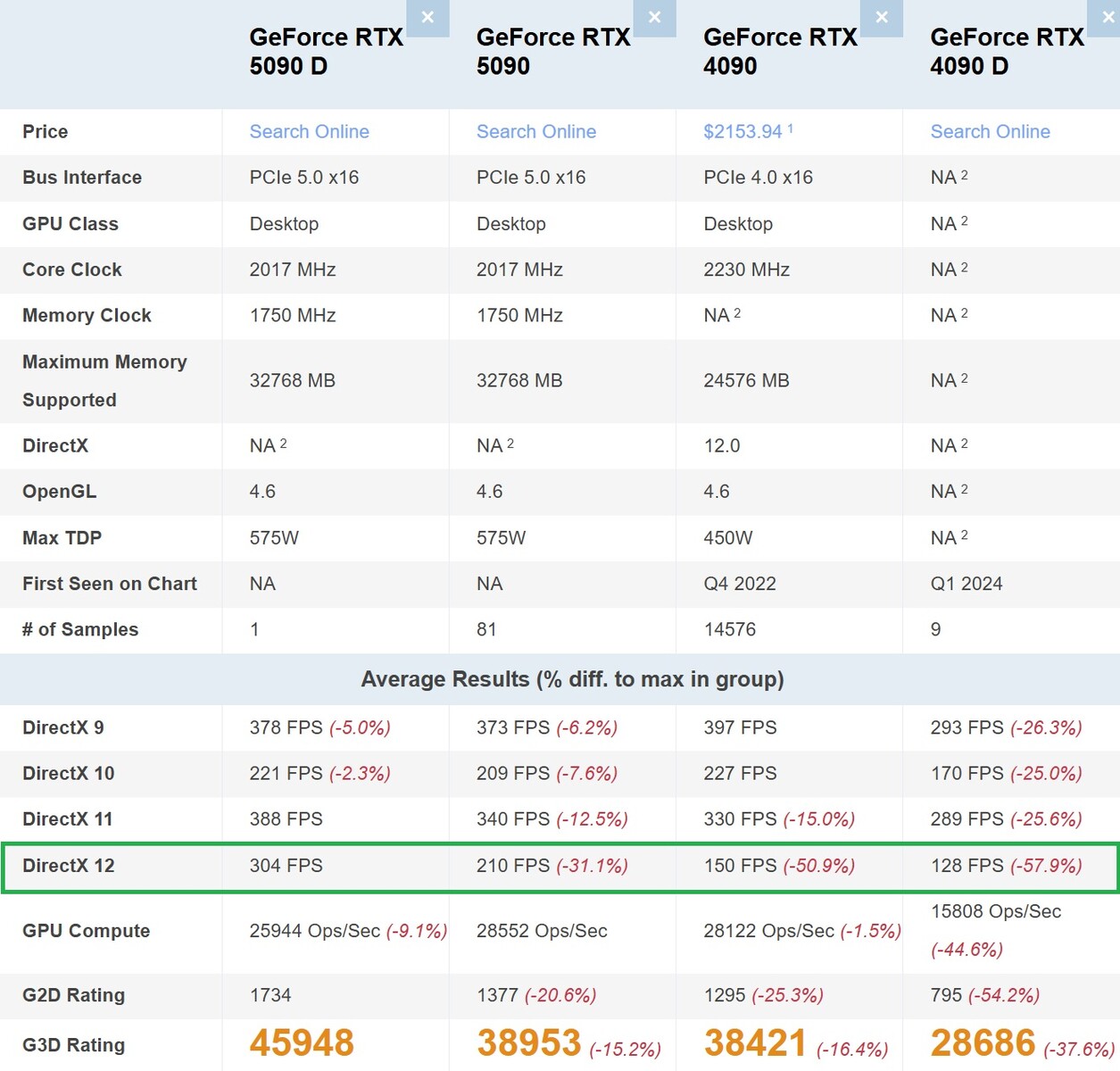1120x1071 pixels.
Task: Select the 28686 G3D Rating score
Action: tap(983, 1043)
